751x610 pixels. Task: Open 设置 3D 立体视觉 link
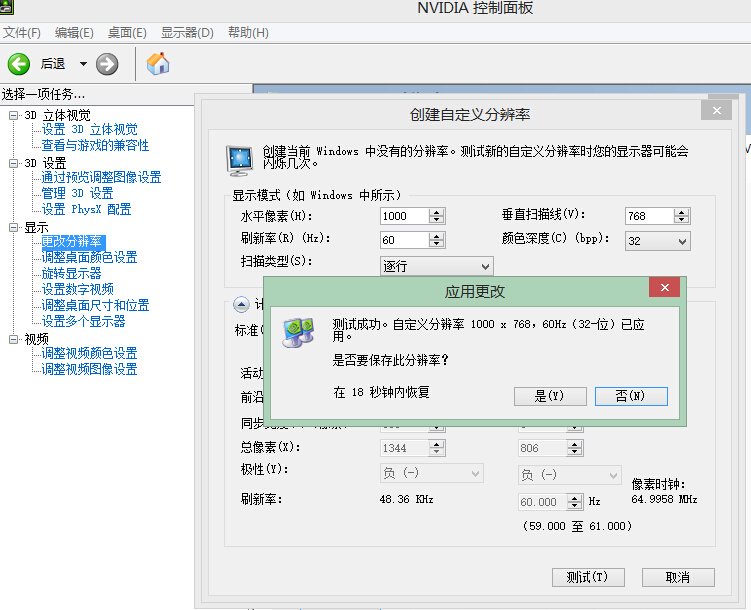pyautogui.click(x=90, y=129)
